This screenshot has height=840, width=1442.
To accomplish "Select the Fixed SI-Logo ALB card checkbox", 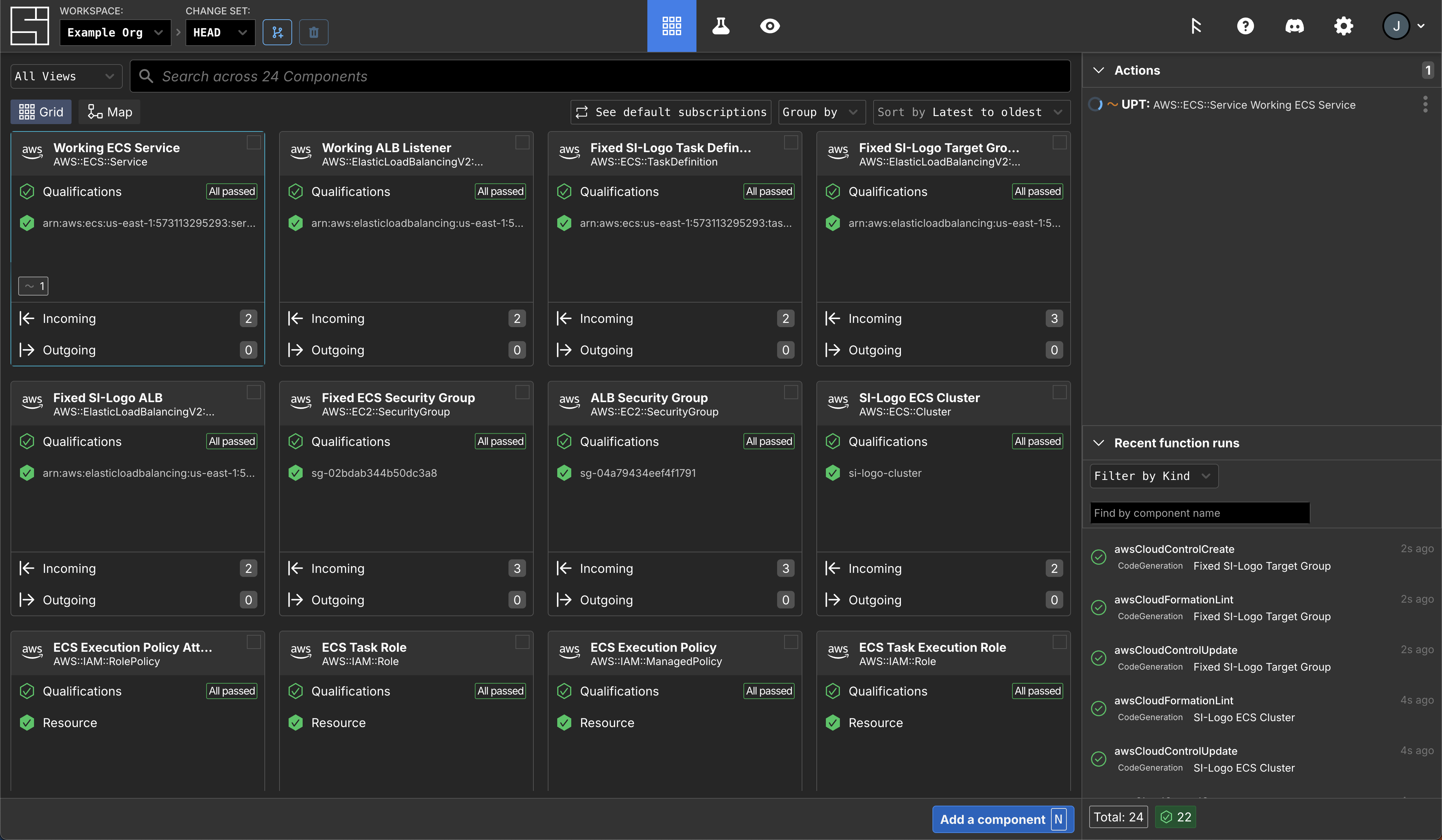I will click(254, 392).
